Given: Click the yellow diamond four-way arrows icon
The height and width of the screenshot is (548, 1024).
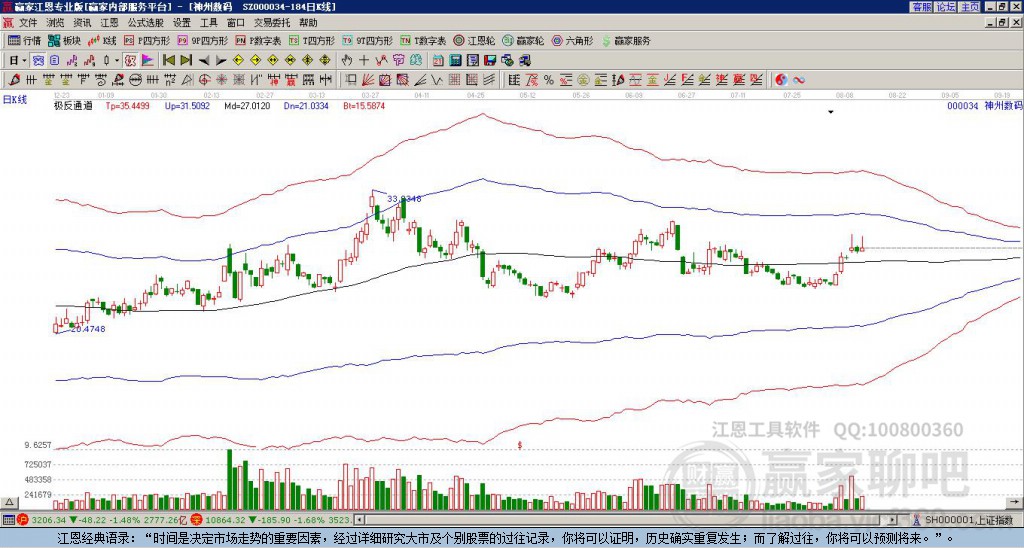Looking at the screenshot, I should pyautogui.click(x=324, y=61).
